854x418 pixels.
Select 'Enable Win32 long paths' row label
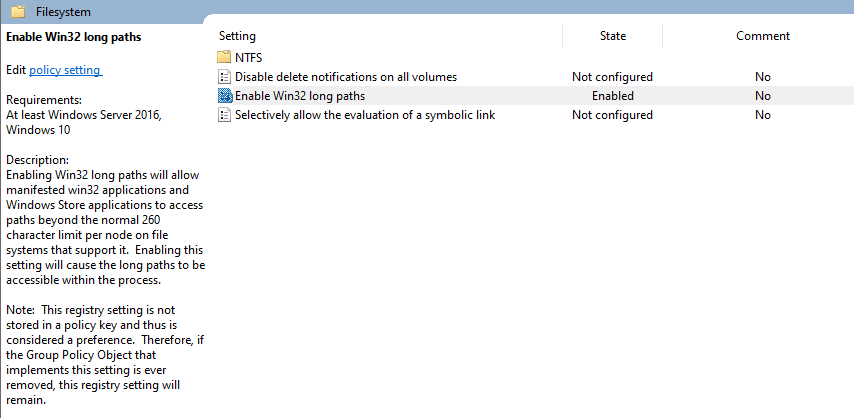pos(300,96)
